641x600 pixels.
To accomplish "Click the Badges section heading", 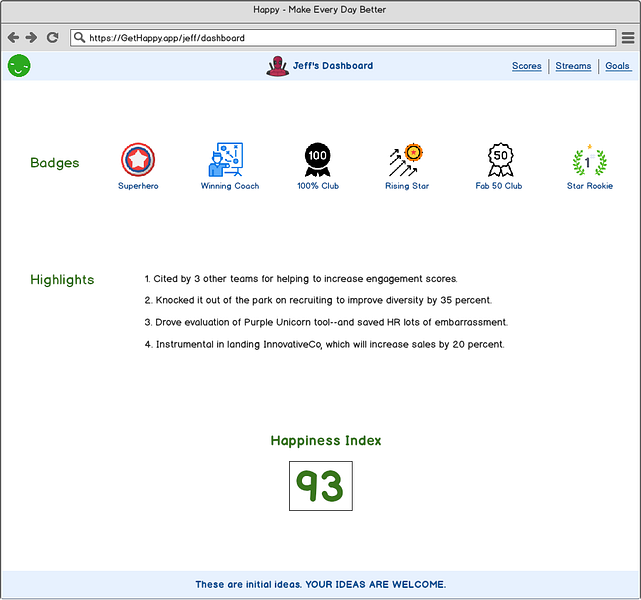I will (54, 163).
